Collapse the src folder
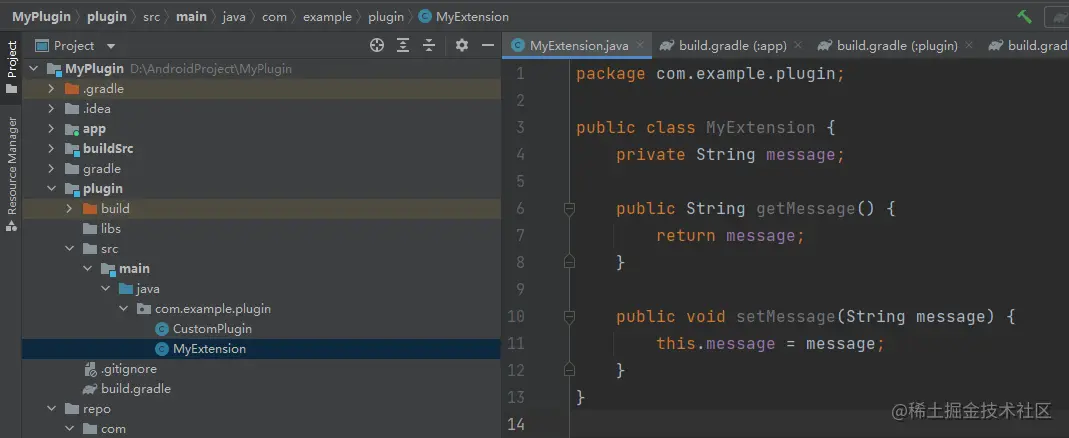This screenshot has width=1069, height=438. [x=69, y=249]
